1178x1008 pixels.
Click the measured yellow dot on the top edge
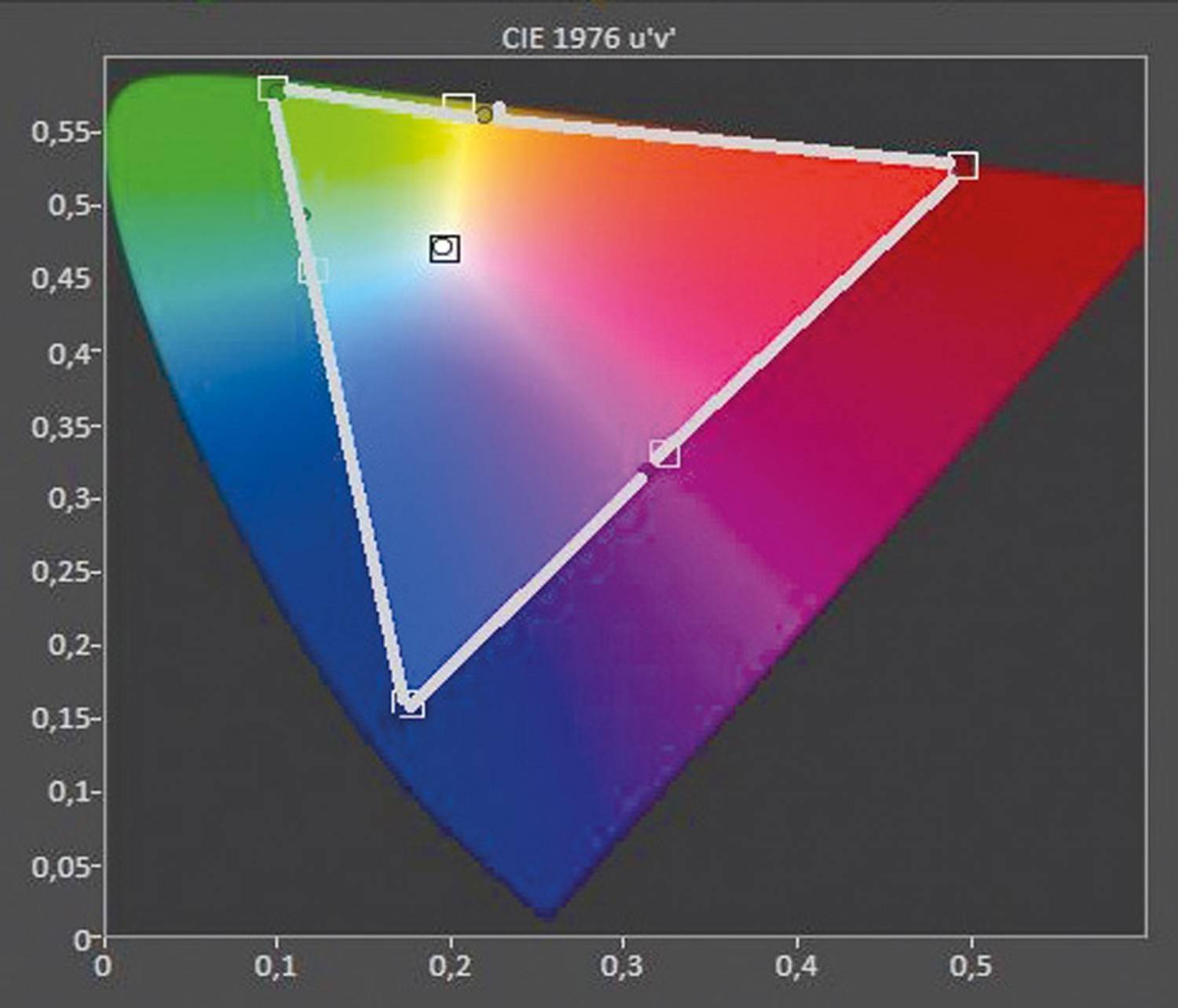[485, 115]
